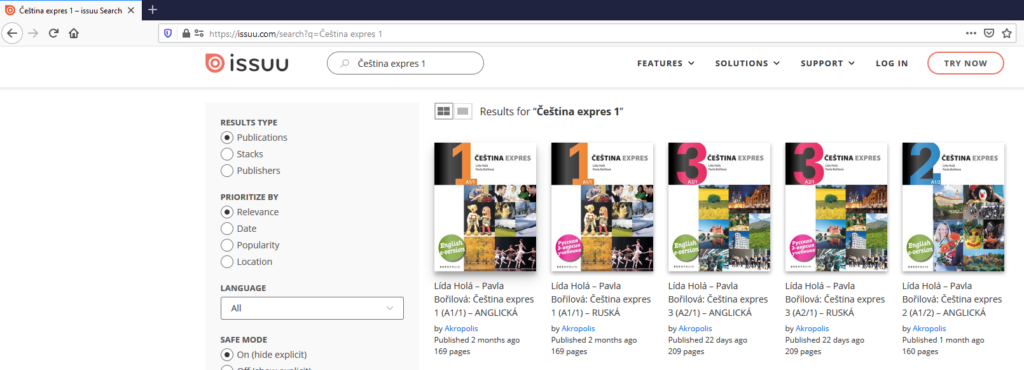Image resolution: width=1024 pixels, height=370 pixels.
Task: Click Akropolis under expres 3 ANGLICKÁ
Action: point(695,328)
